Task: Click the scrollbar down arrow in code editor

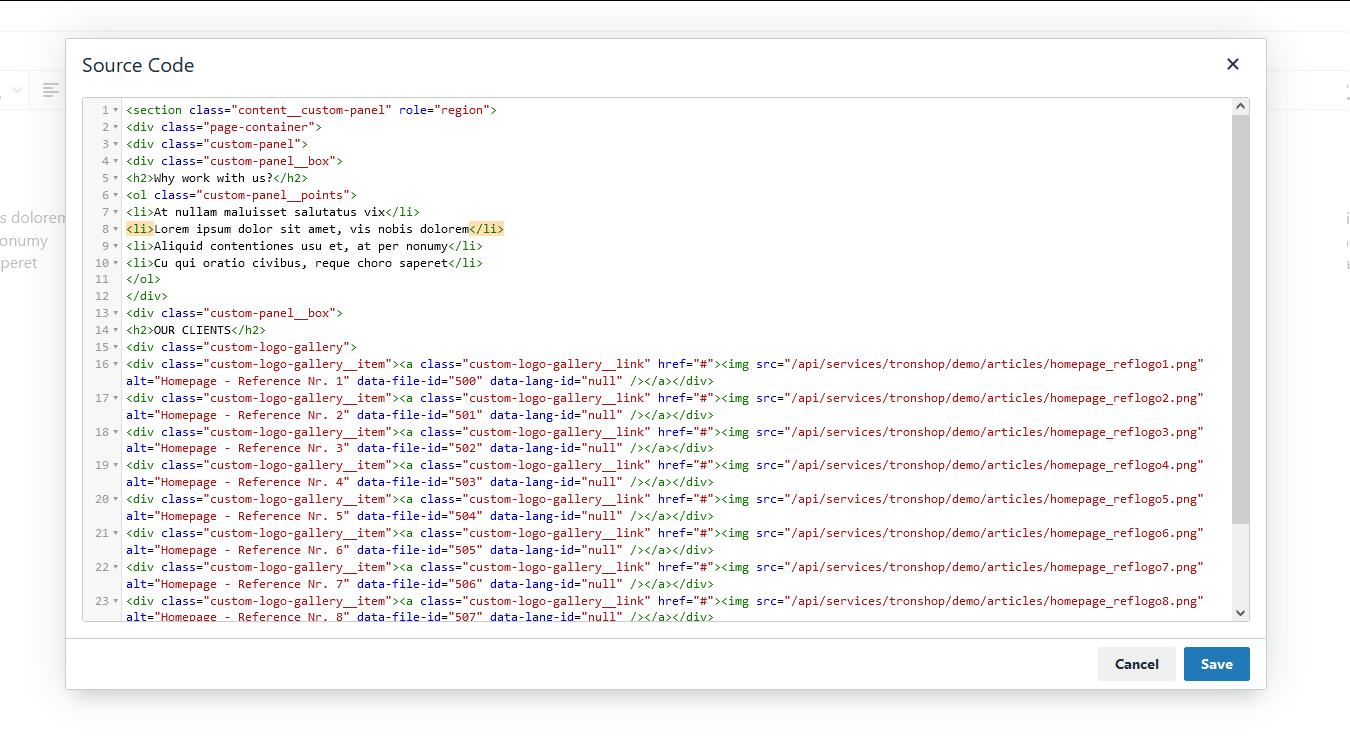Action: [x=1241, y=613]
